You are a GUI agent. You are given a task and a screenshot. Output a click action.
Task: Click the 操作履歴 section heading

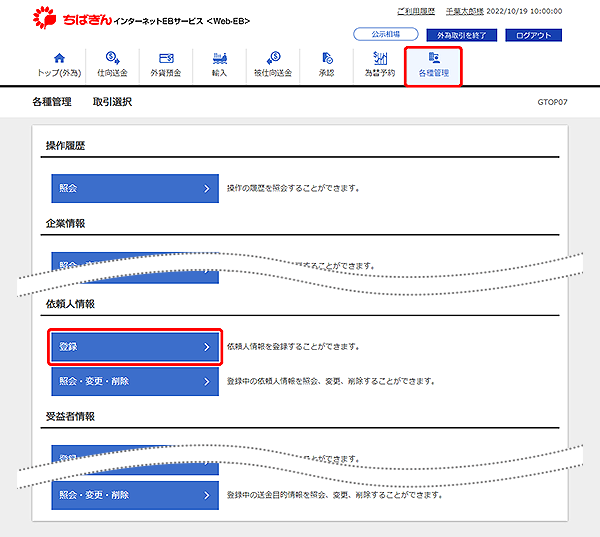[x=65, y=146]
